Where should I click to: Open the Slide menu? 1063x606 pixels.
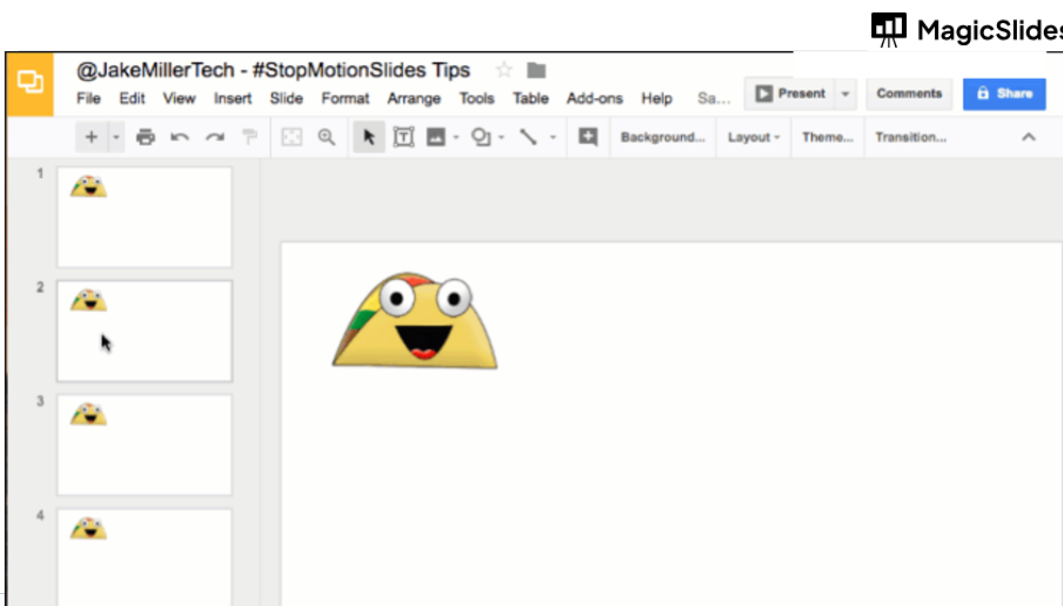pyautogui.click(x=286, y=98)
